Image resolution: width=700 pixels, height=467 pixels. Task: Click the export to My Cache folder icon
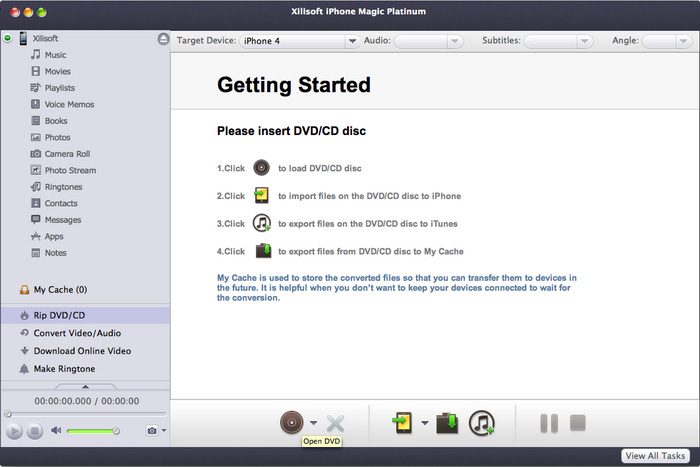tap(447, 423)
